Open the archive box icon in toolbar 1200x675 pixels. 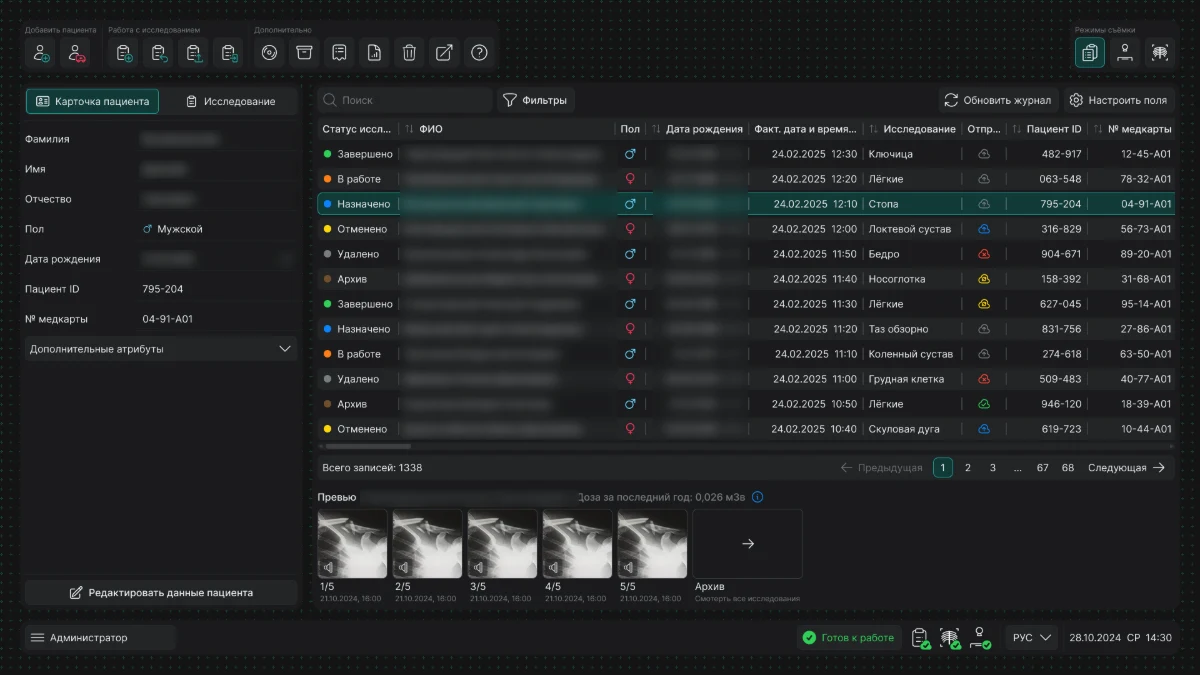(305, 53)
